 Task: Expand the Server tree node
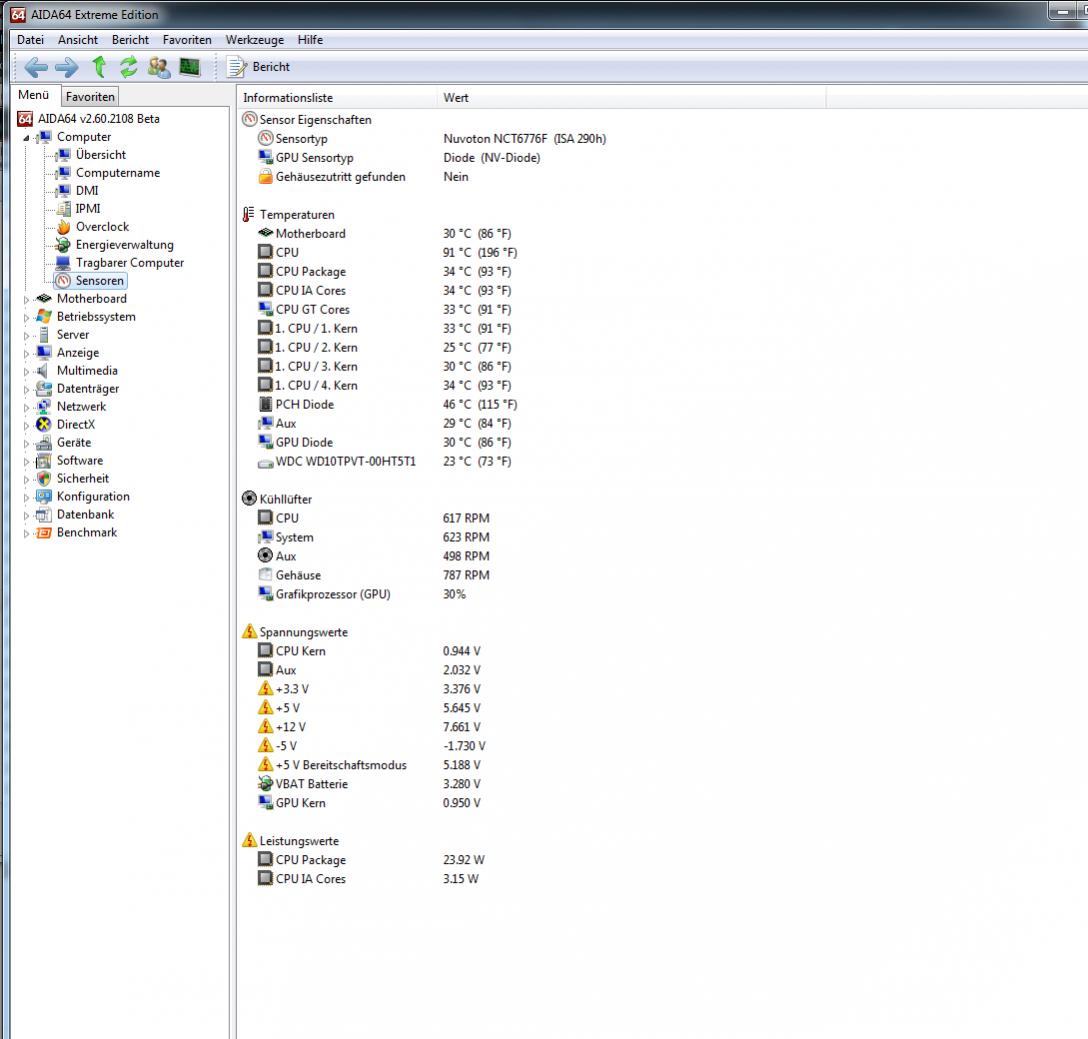[x=26, y=335]
